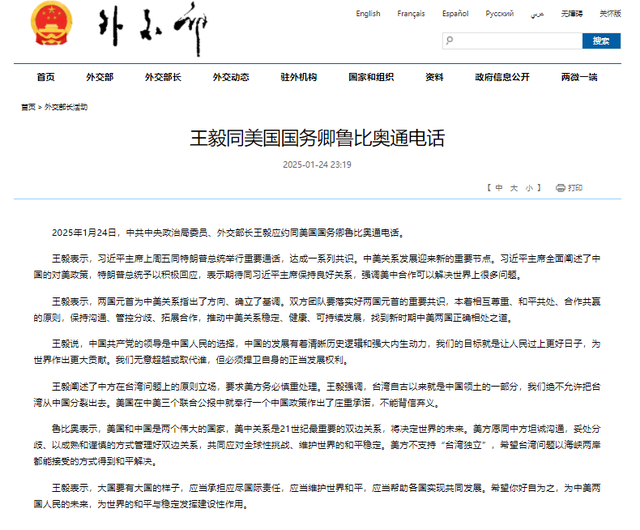Open the 国家和组织 navigation menu item
The width and height of the screenshot is (640, 530).
(371, 77)
